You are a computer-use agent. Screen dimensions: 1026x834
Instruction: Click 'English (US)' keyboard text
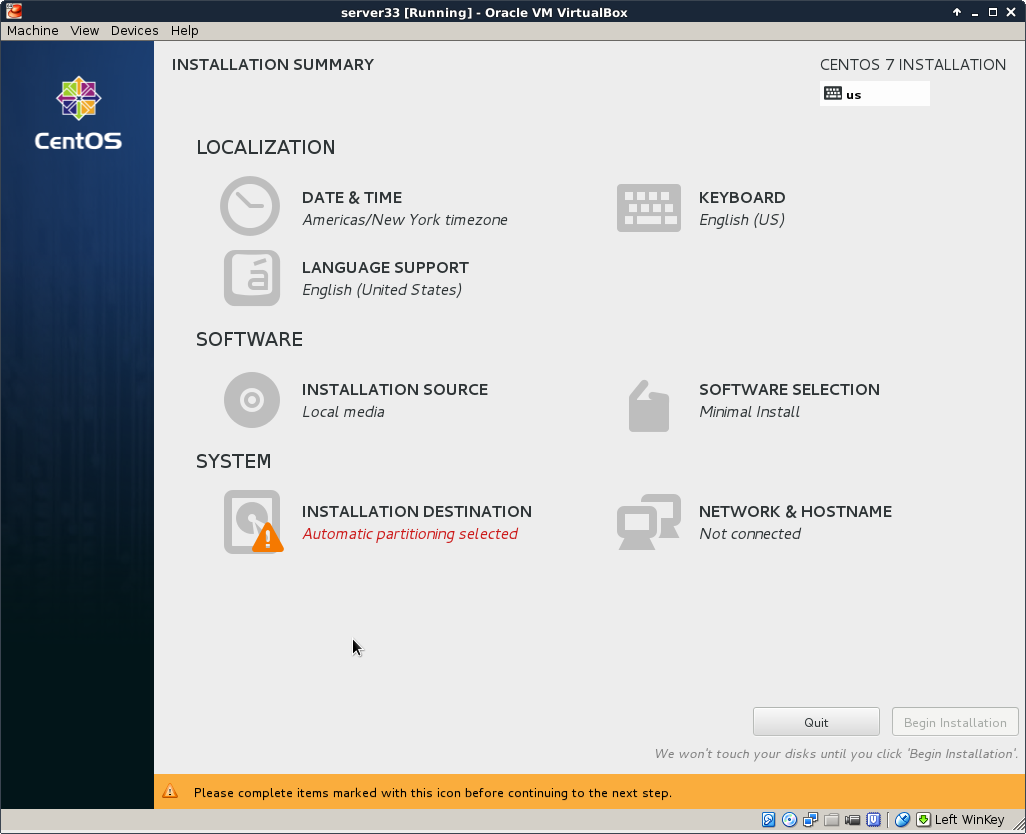tap(742, 220)
